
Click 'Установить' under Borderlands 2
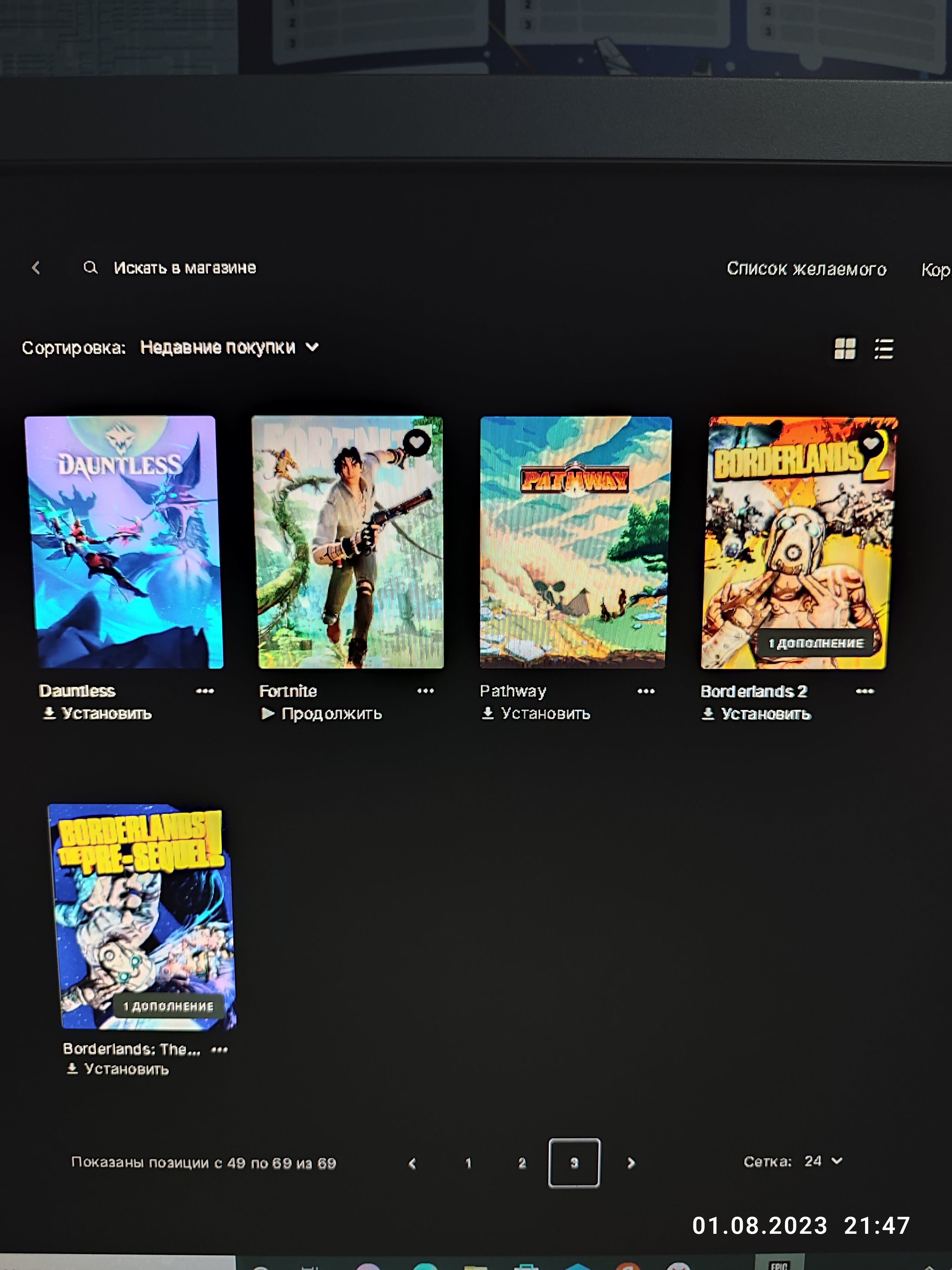(756, 714)
